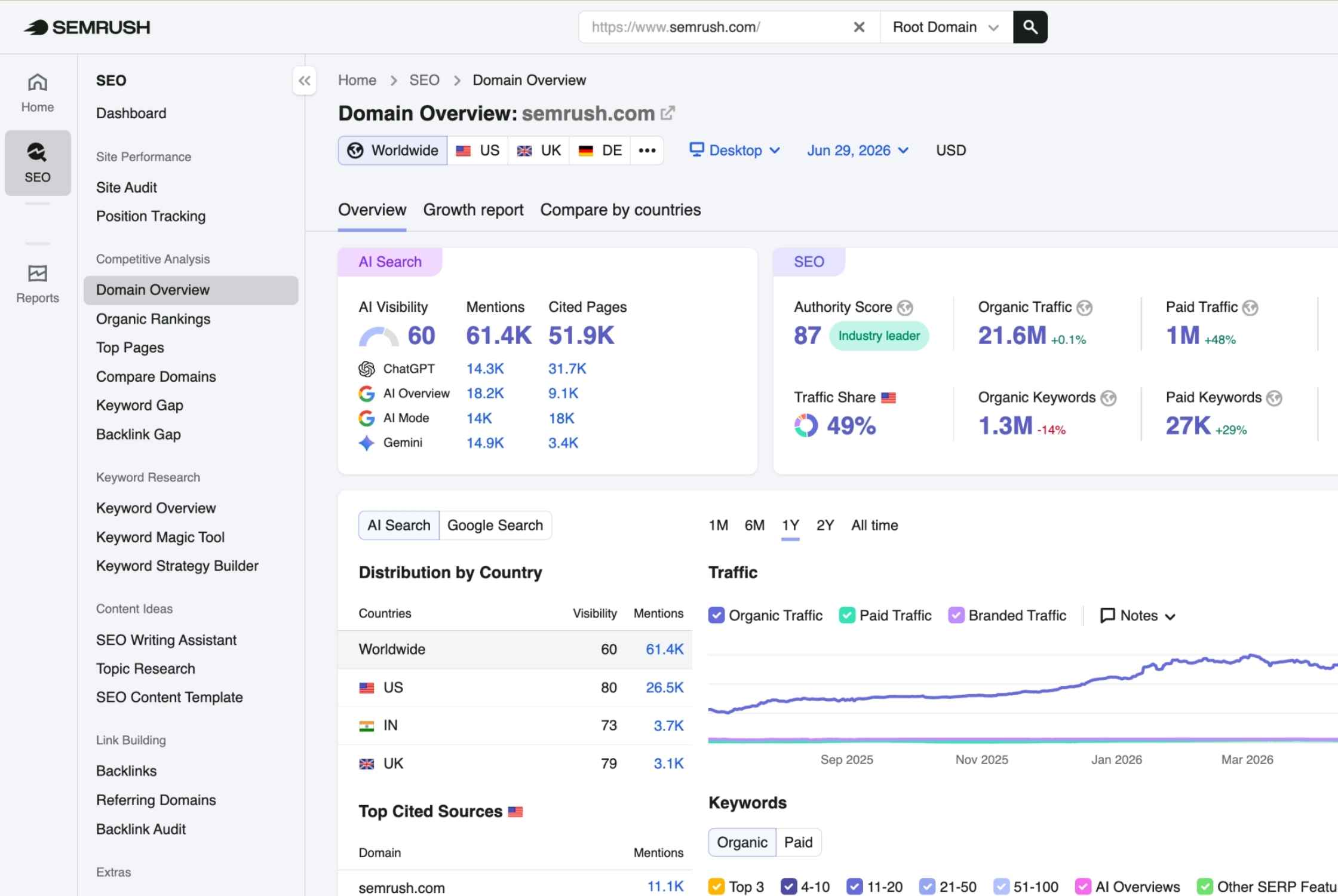Click US flag next to Traffic Share
Screen dimensions: 1338x896
(x=889, y=398)
